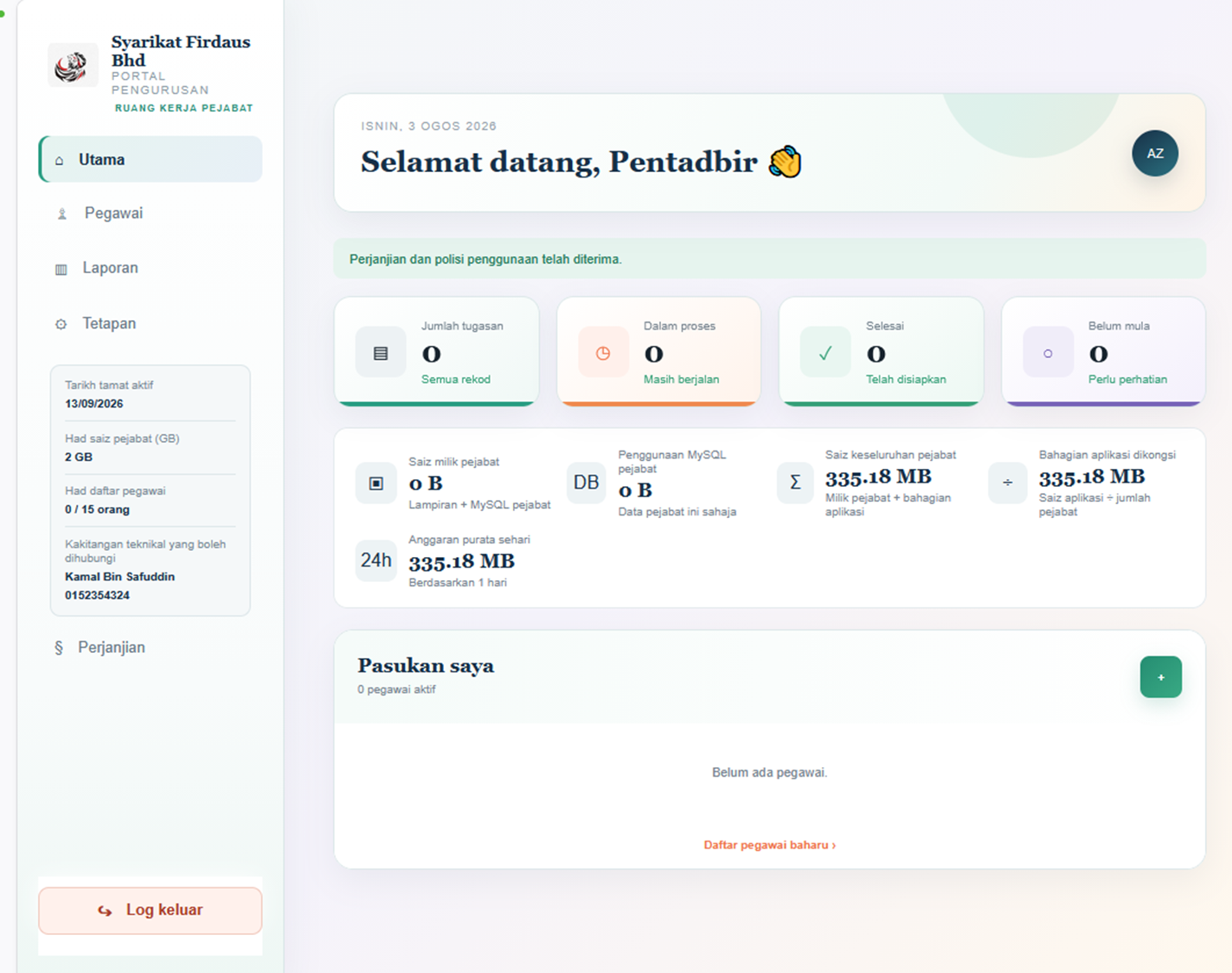
Task: Click the Perjanjian dan polisi notification text
Action: pos(485,259)
